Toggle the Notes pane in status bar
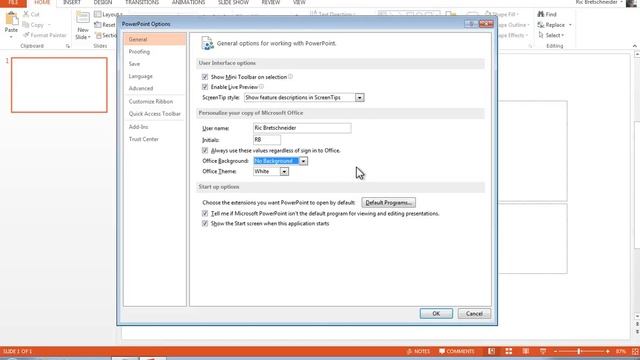This screenshot has width=640, height=360. tap(418, 351)
